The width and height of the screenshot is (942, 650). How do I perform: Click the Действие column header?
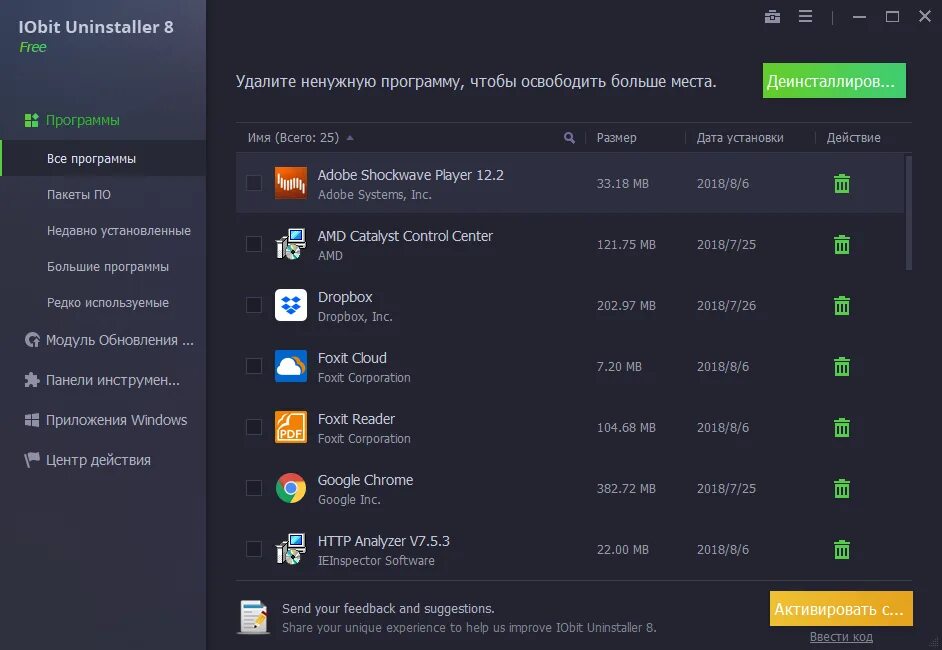point(853,138)
